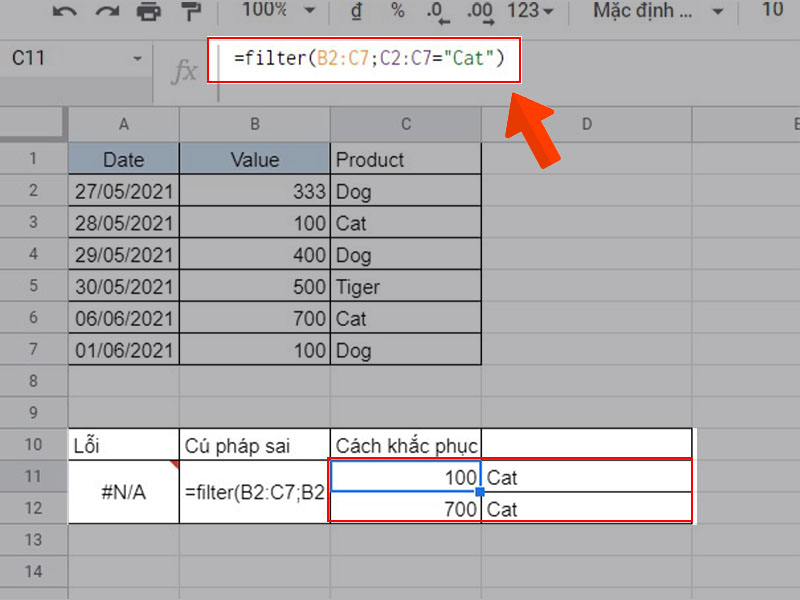Screen dimensions: 800x600
Task: Select row 8 header
Action: click(33, 381)
